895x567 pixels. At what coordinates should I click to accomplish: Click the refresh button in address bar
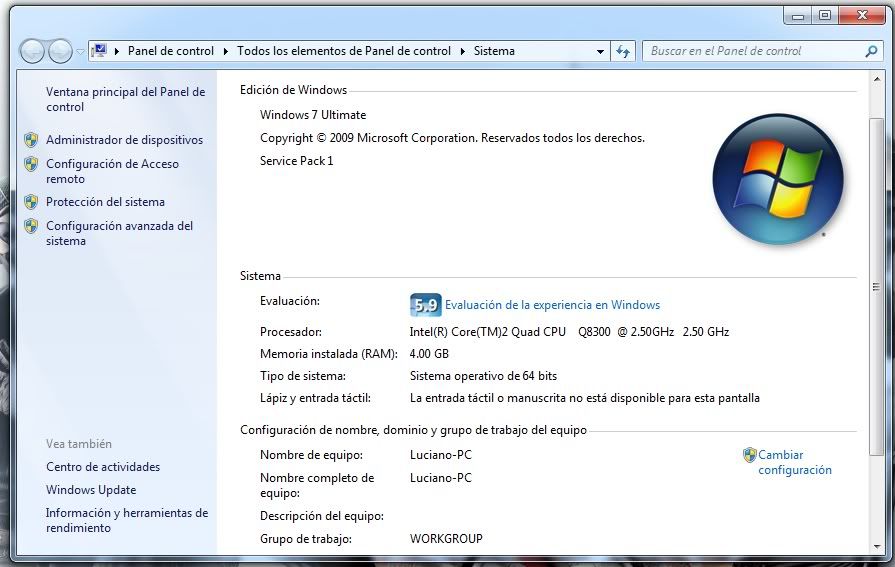coord(623,51)
